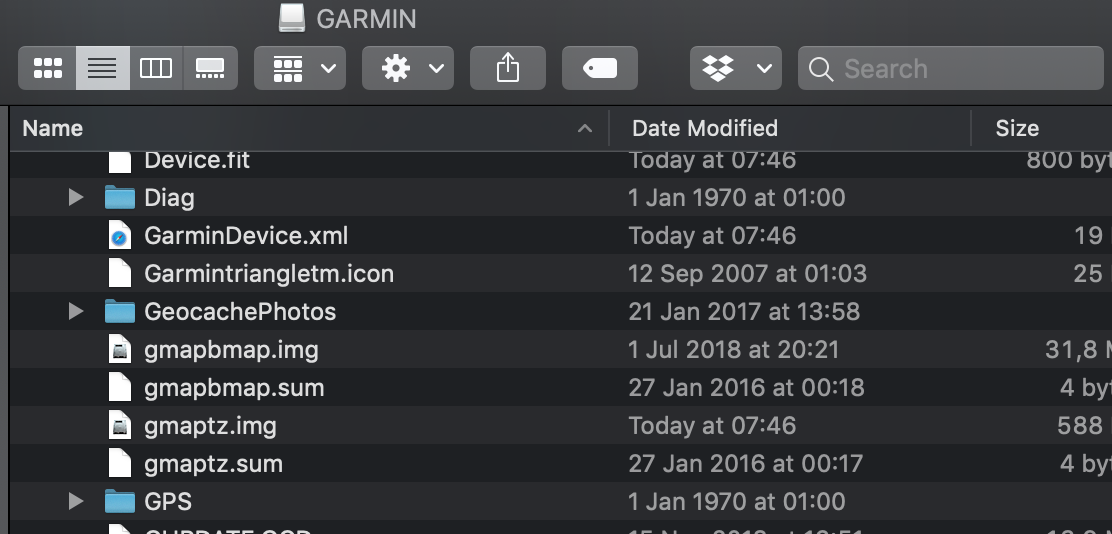The width and height of the screenshot is (1112, 534).
Task: Switch to list view
Action: 103,68
